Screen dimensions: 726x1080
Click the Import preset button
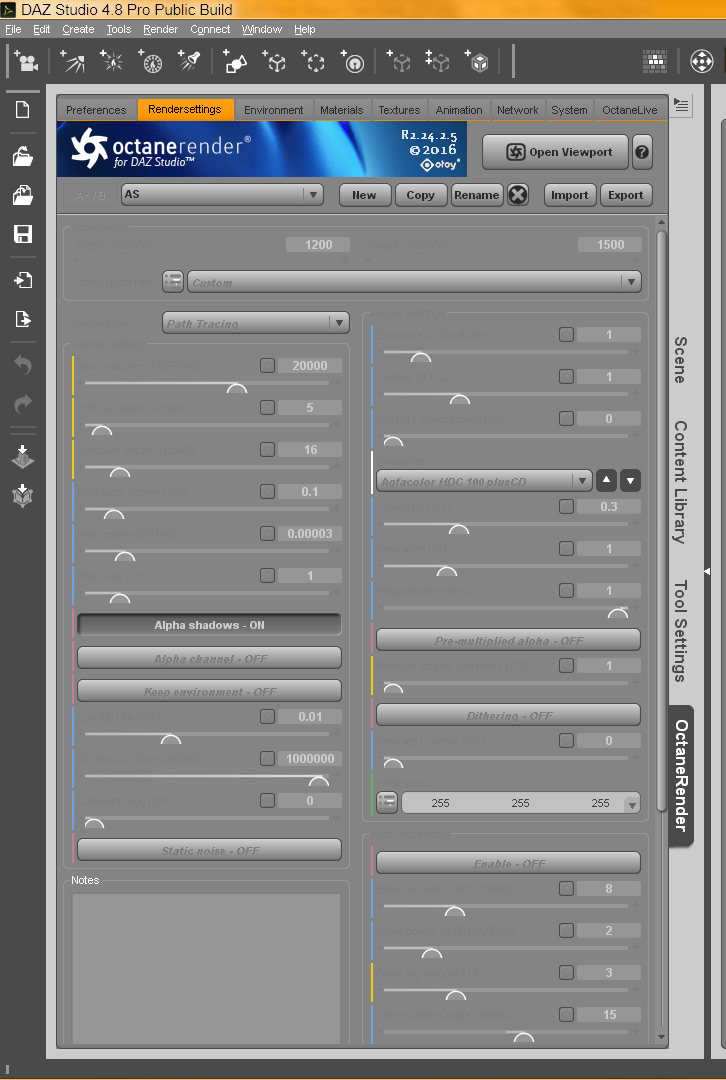(x=570, y=195)
